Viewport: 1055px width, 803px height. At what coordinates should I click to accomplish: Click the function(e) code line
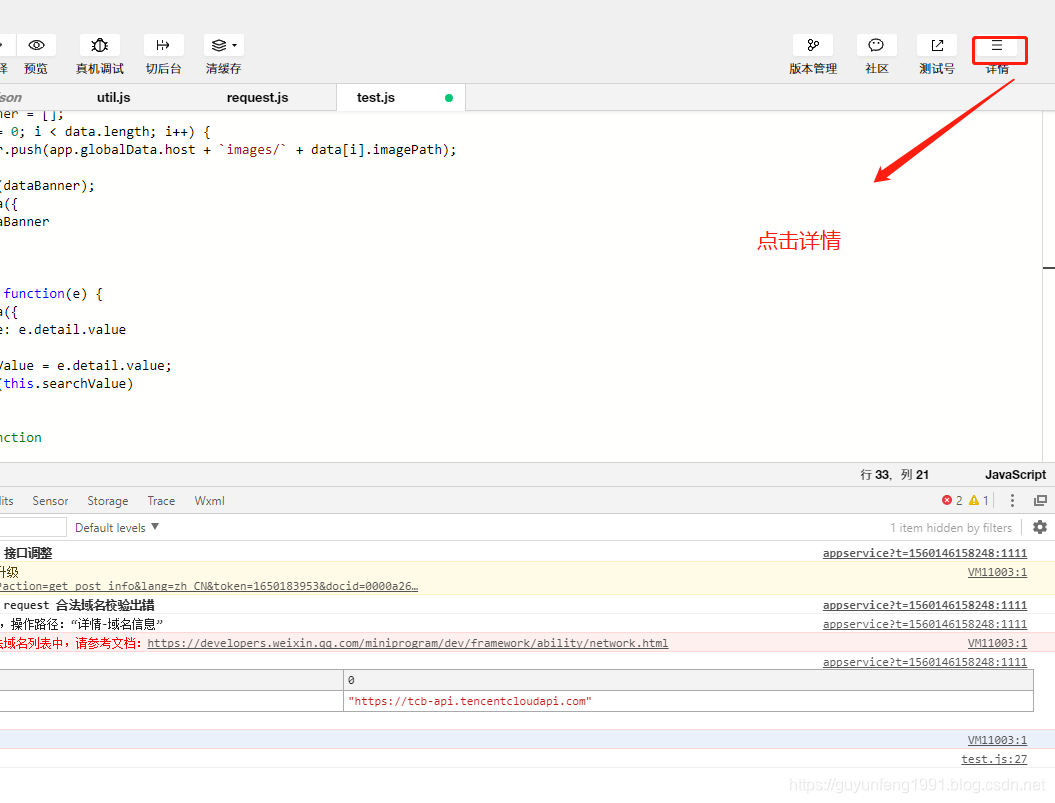[x=52, y=293]
